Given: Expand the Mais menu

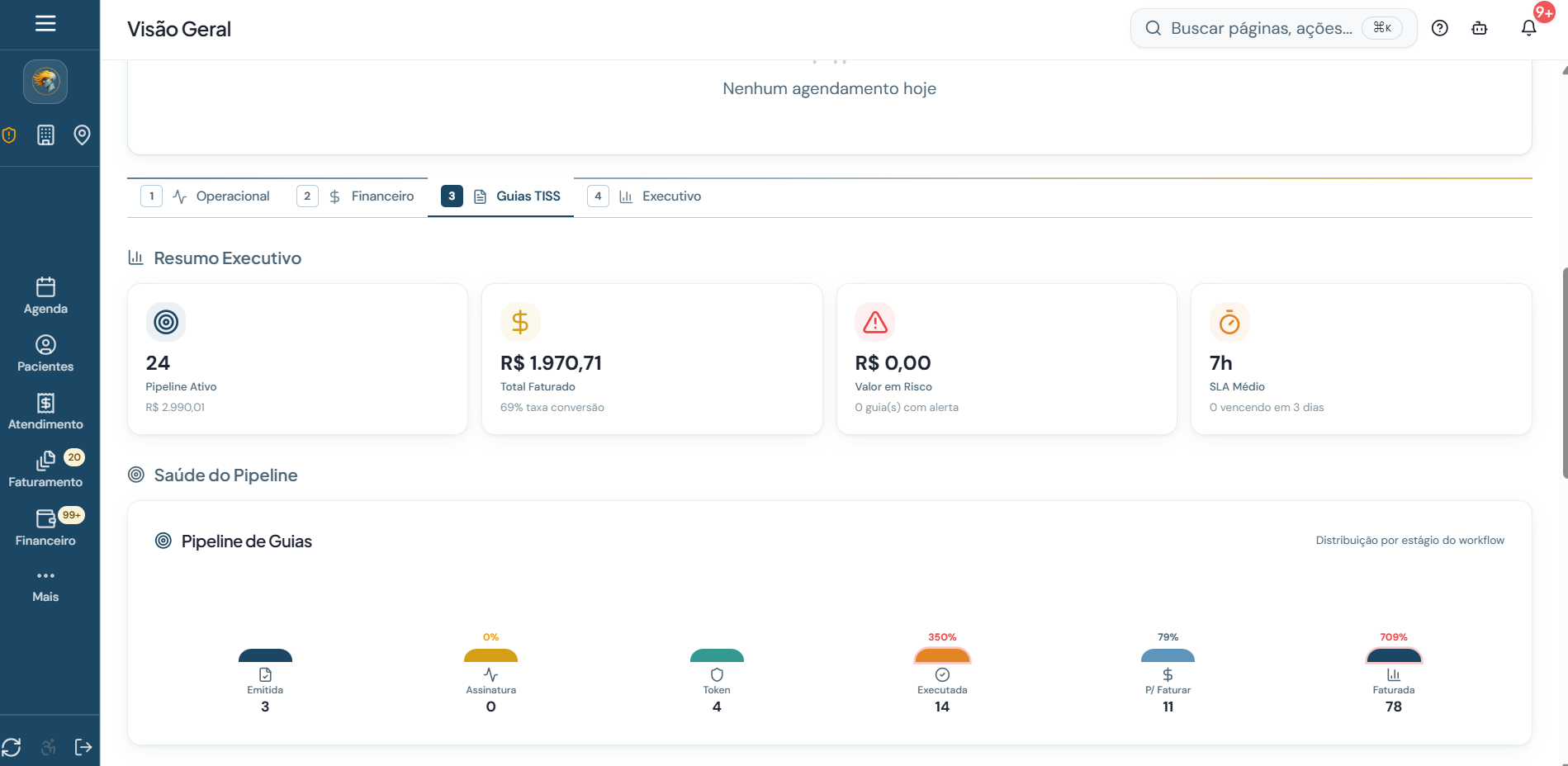Looking at the screenshot, I should click(x=45, y=586).
